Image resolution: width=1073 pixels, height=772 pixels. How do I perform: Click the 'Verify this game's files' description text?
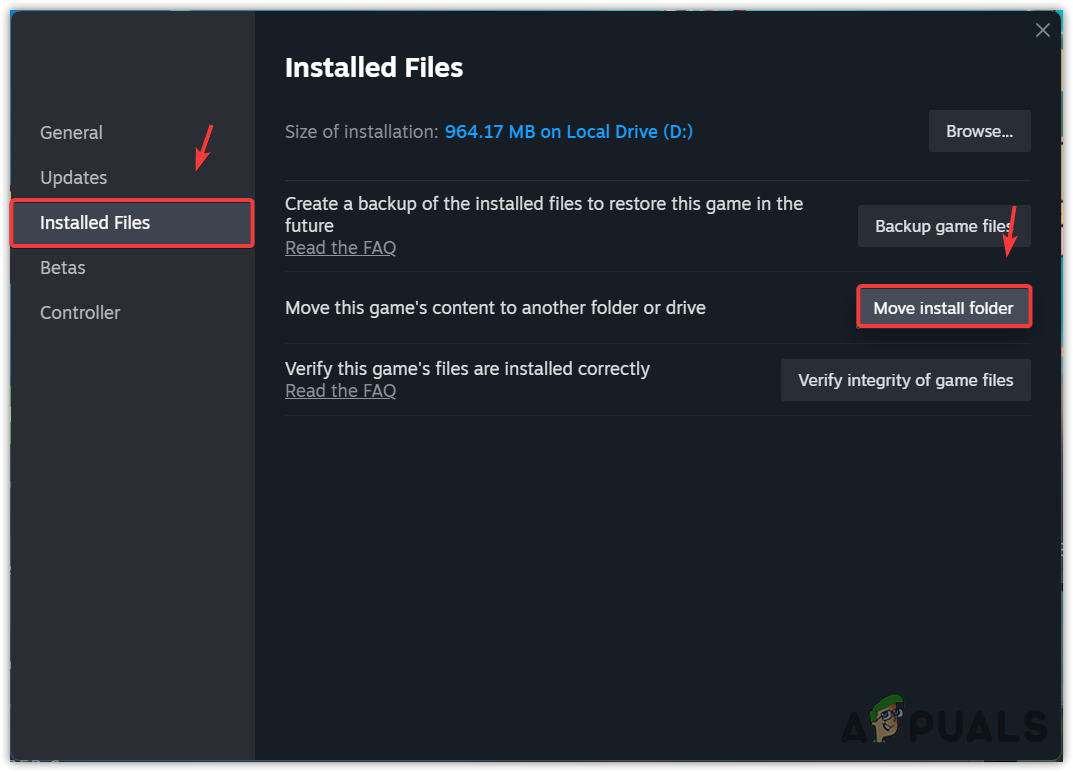pos(467,369)
